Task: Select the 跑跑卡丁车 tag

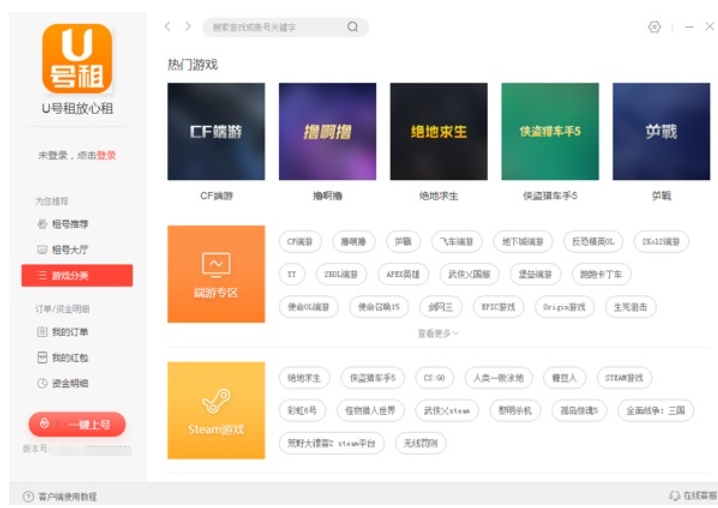Action: 601,274
